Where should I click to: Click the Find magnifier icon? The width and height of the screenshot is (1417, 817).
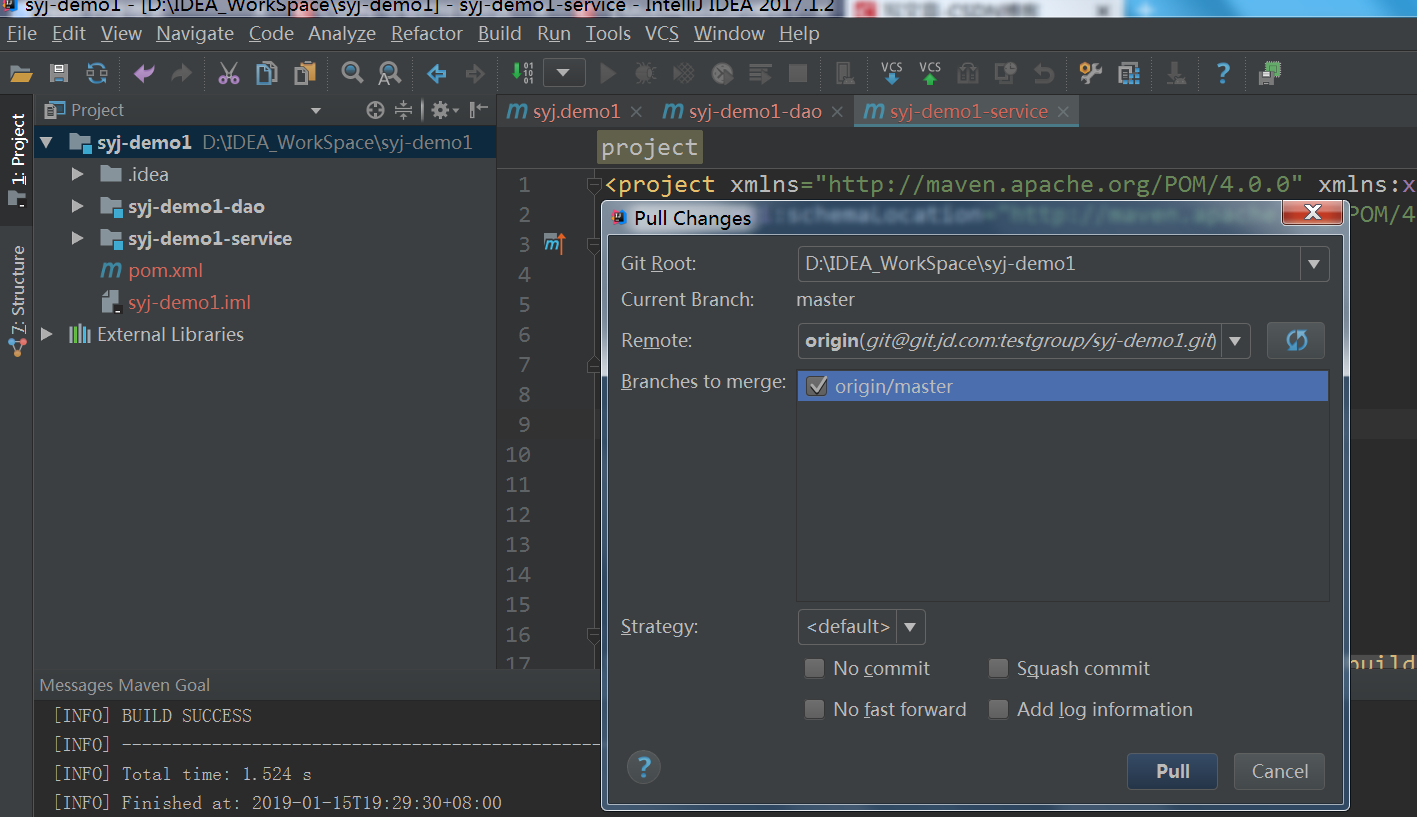[x=352, y=73]
